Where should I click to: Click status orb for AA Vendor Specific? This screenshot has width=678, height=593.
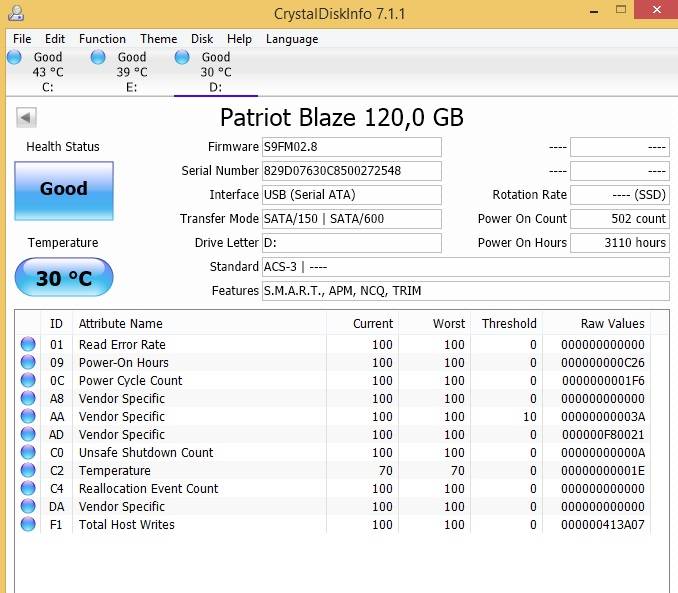pos(28,417)
